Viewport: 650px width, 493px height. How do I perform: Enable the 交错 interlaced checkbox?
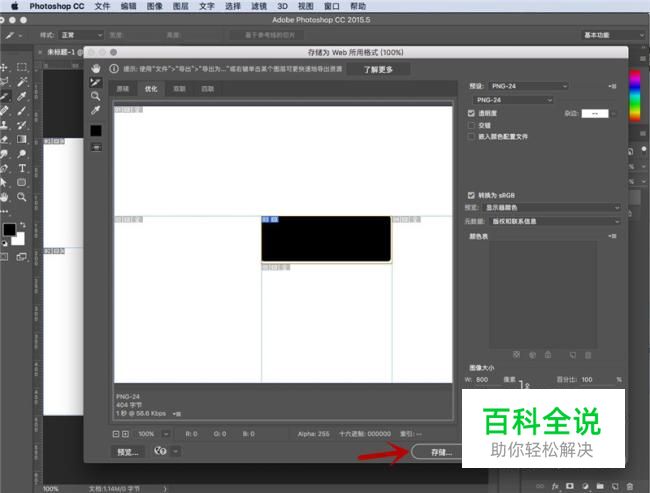pyautogui.click(x=471, y=125)
